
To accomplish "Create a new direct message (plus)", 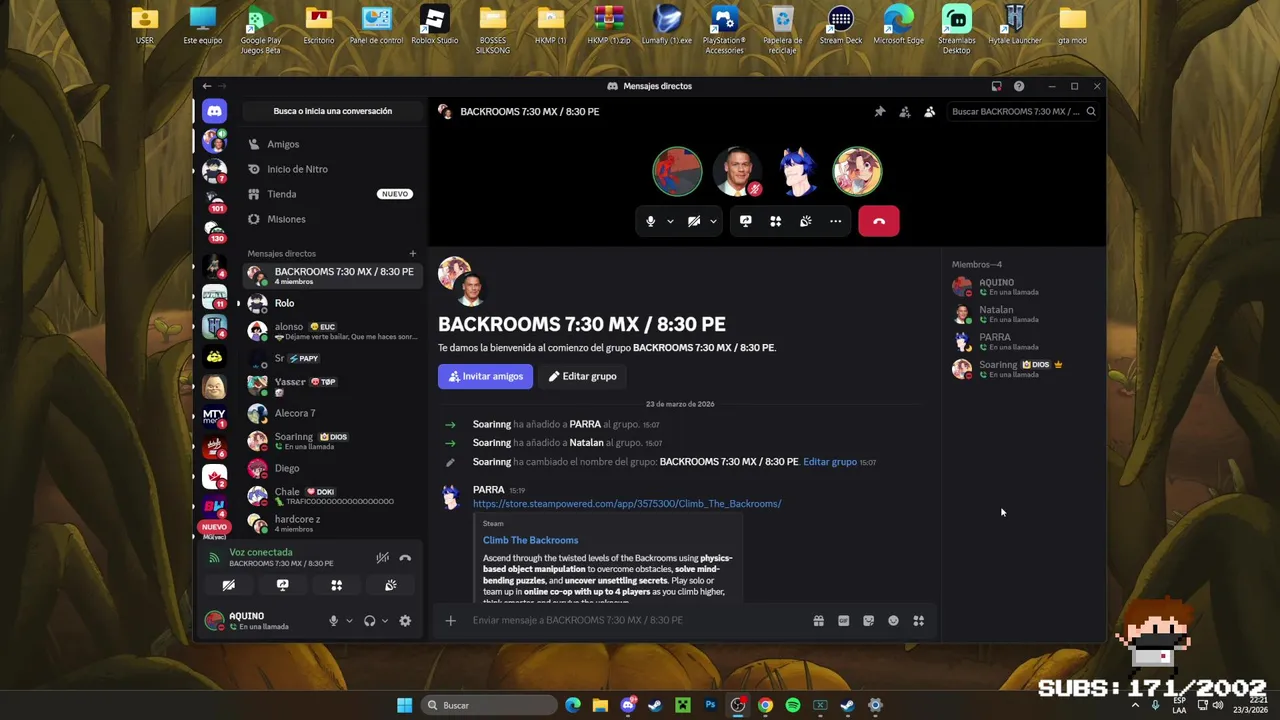I will coord(412,253).
